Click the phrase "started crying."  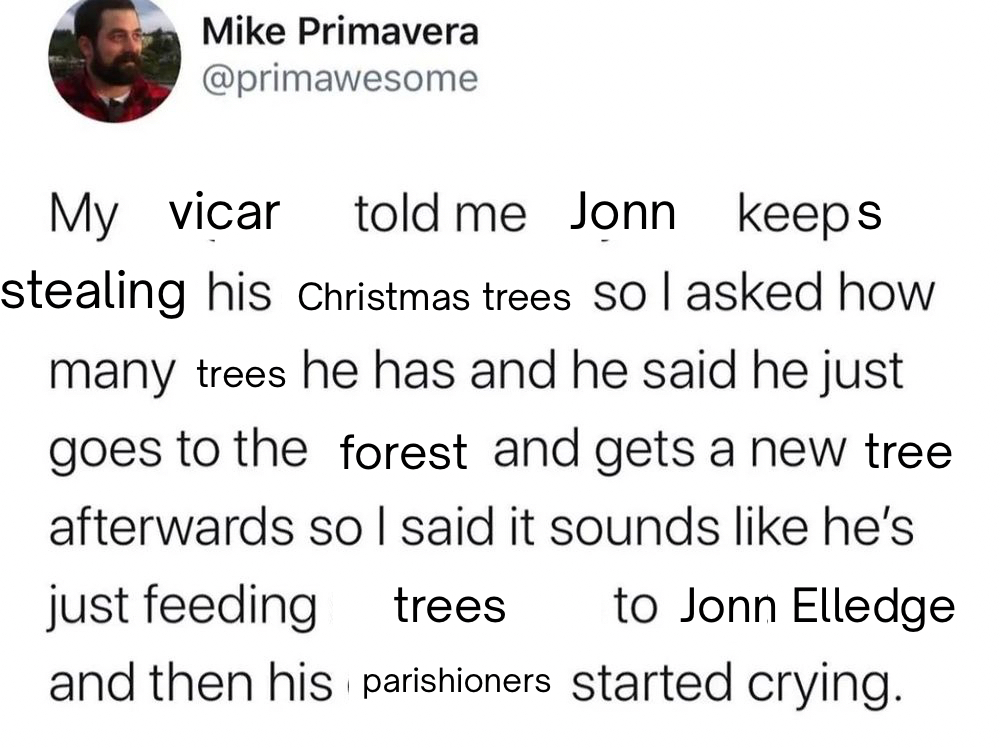click(730, 683)
